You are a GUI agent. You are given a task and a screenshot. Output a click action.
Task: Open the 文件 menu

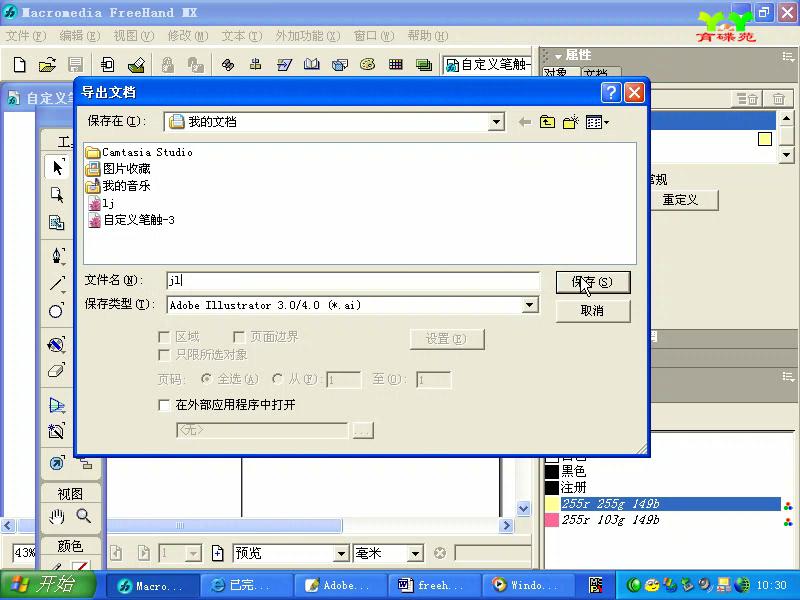point(26,36)
